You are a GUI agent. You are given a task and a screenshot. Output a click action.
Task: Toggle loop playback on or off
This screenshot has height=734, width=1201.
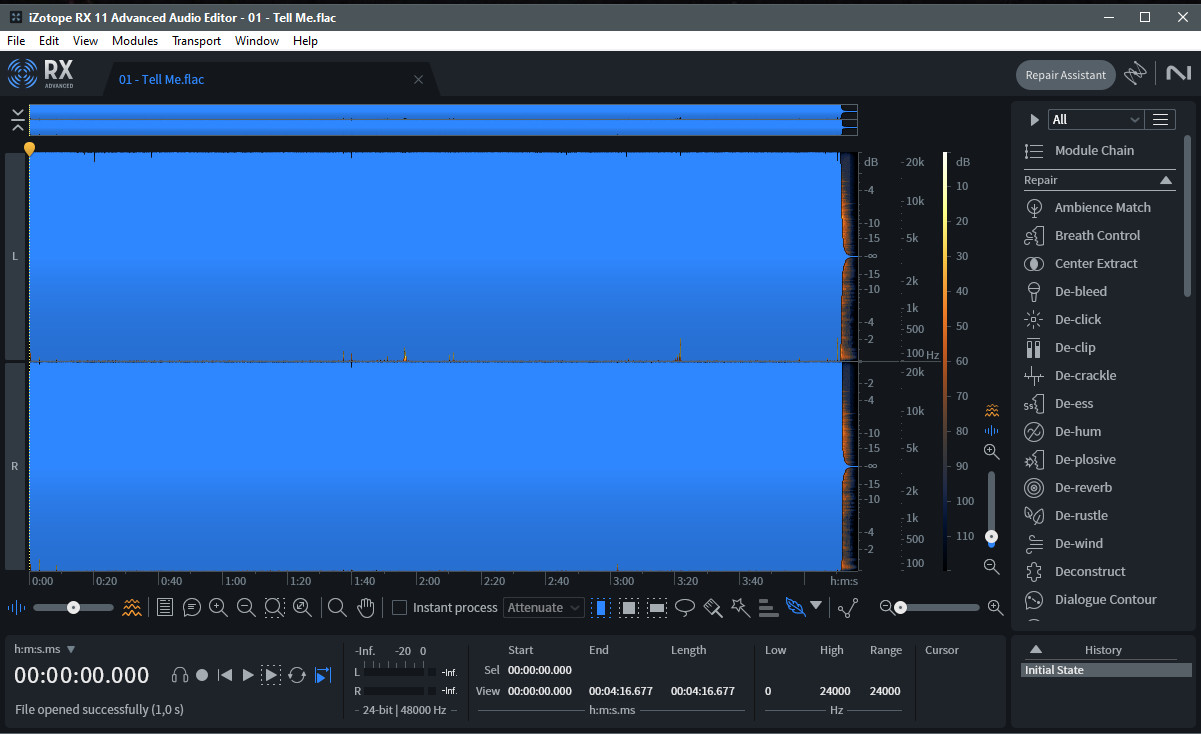point(297,675)
